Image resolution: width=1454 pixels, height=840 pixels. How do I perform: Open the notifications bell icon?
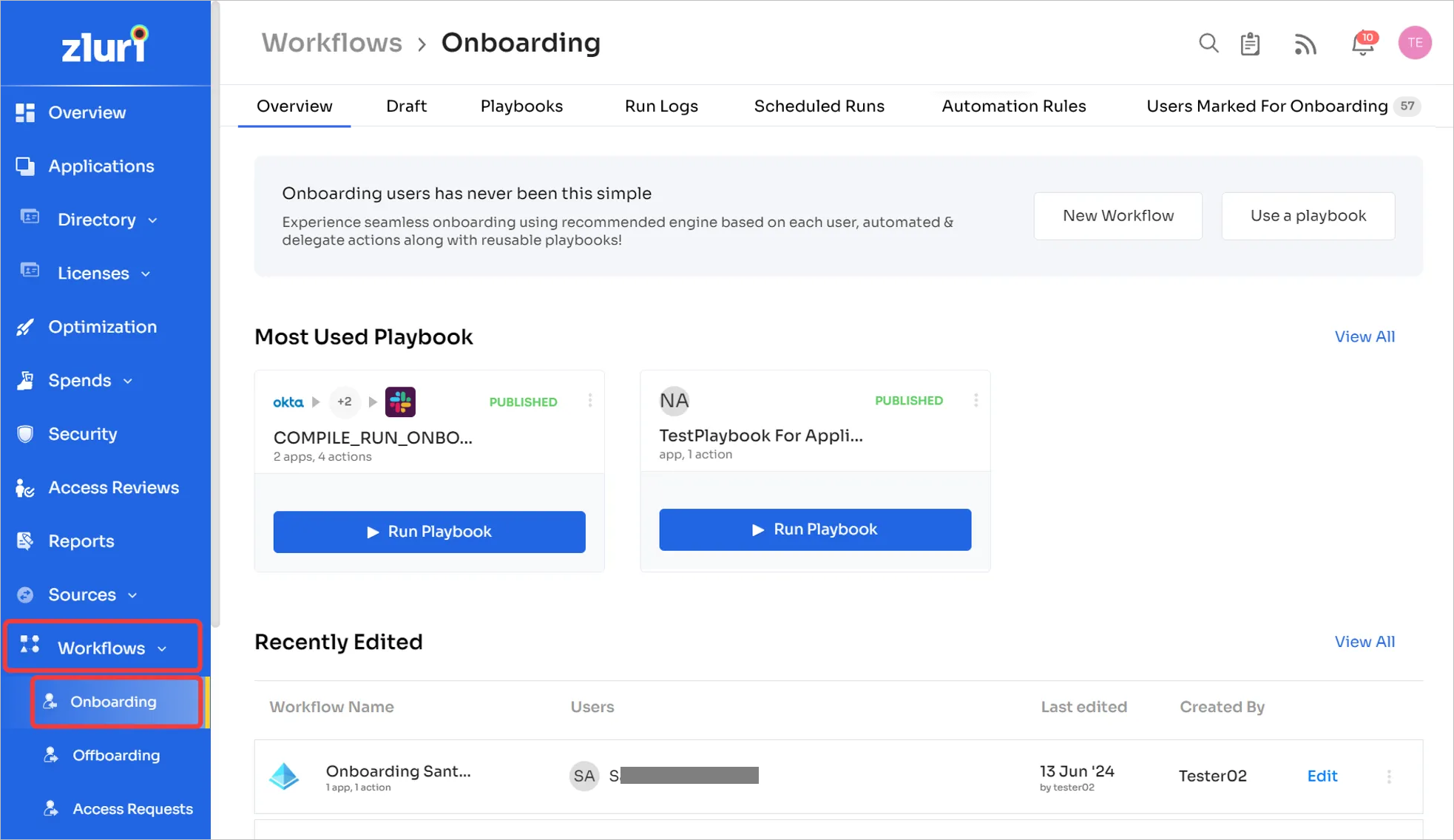[x=1362, y=44]
